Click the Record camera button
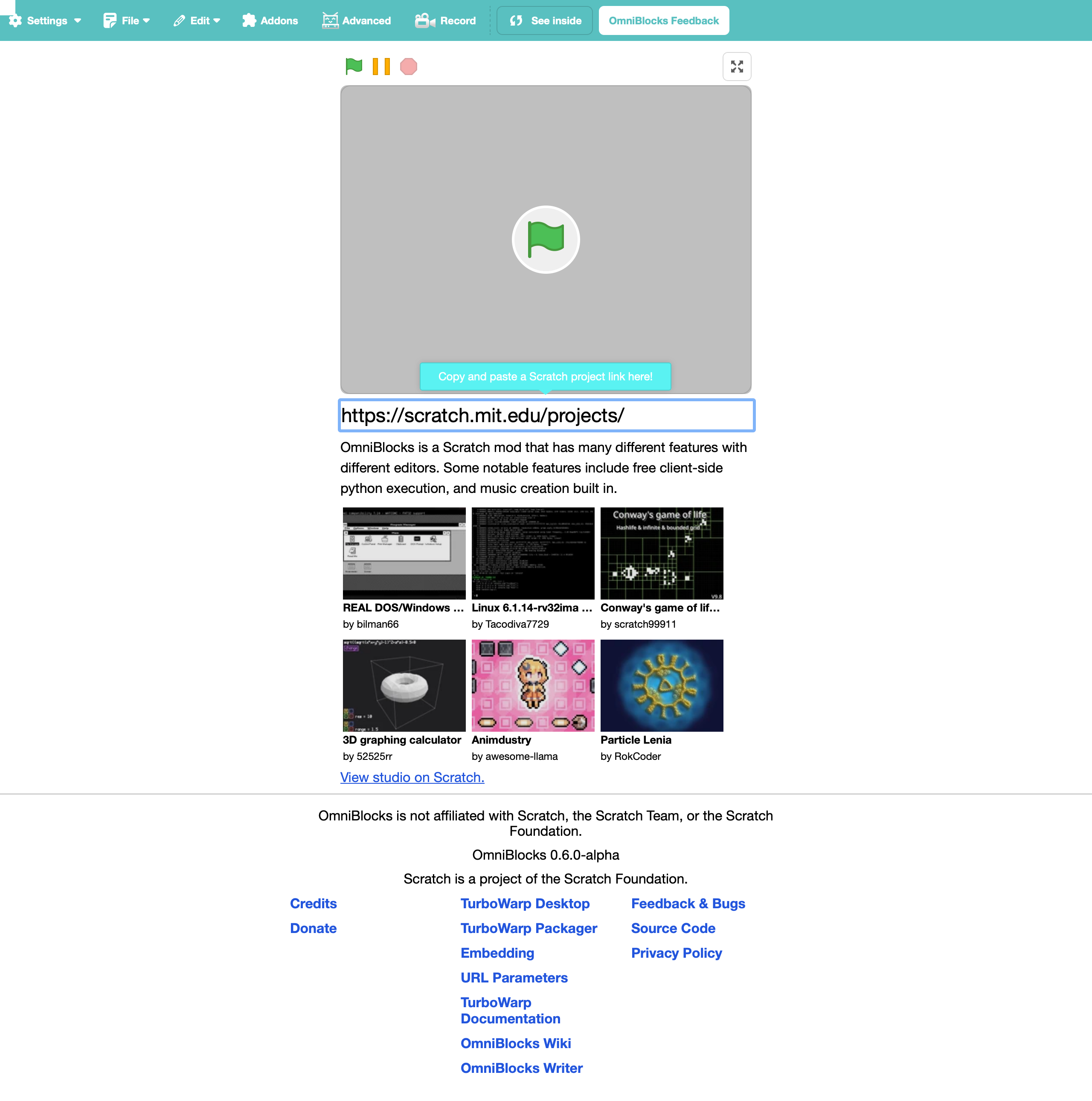 coord(446,20)
